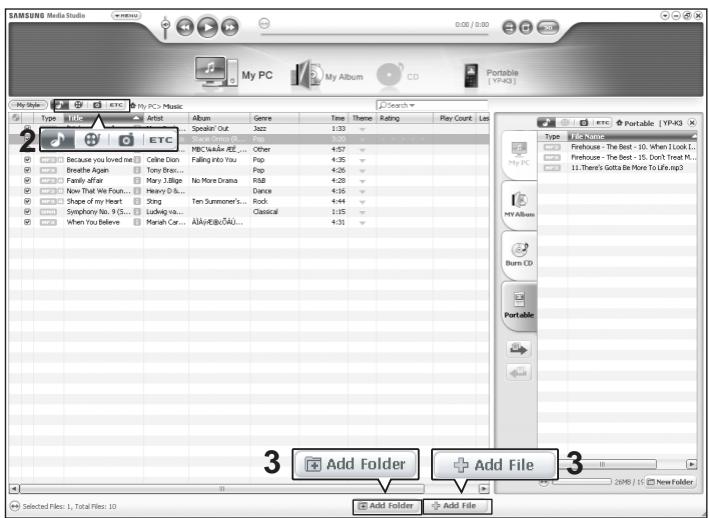Open the Portable YP-K3 device view
The width and height of the screenshot is (709, 518).
[491, 75]
